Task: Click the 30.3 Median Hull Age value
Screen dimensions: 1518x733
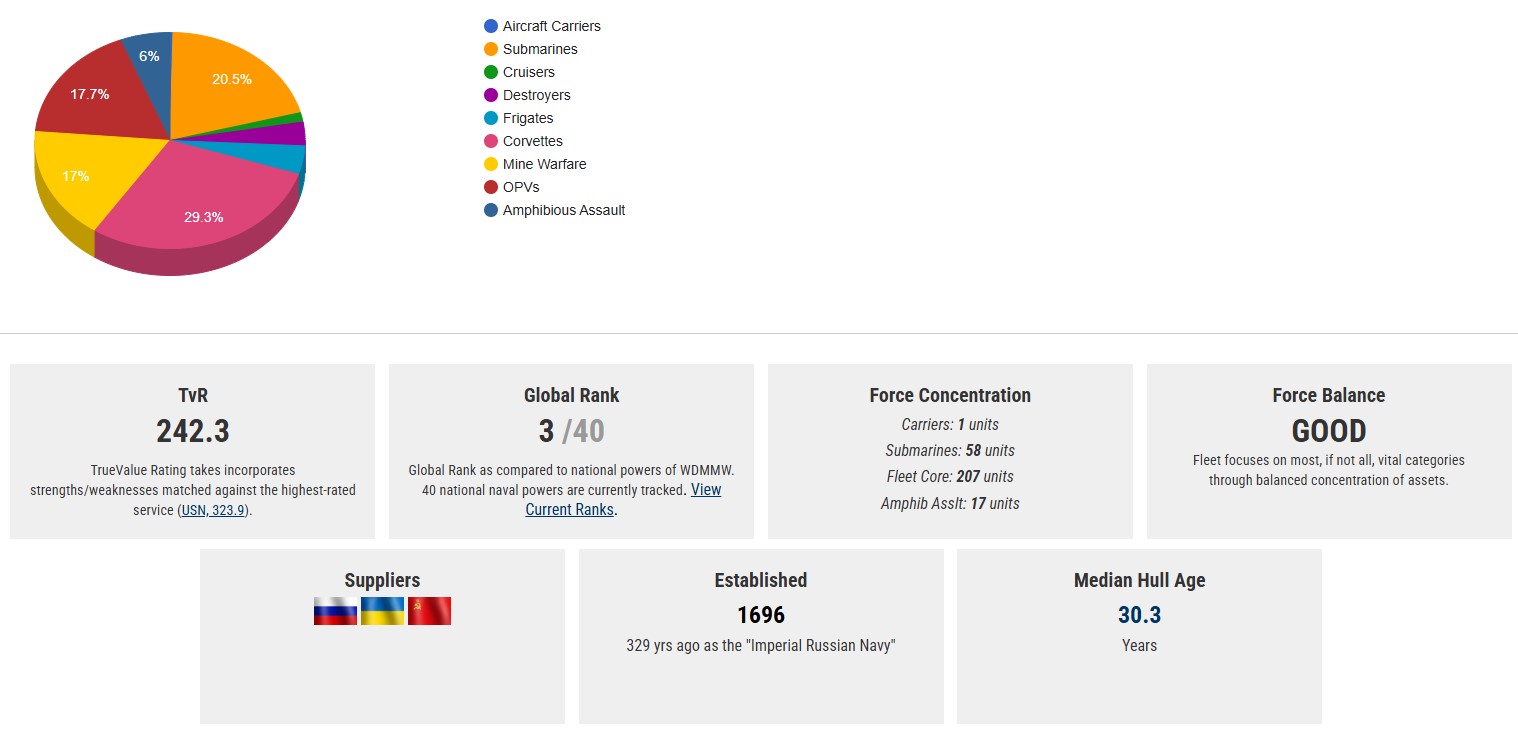Action: point(1139,614)
